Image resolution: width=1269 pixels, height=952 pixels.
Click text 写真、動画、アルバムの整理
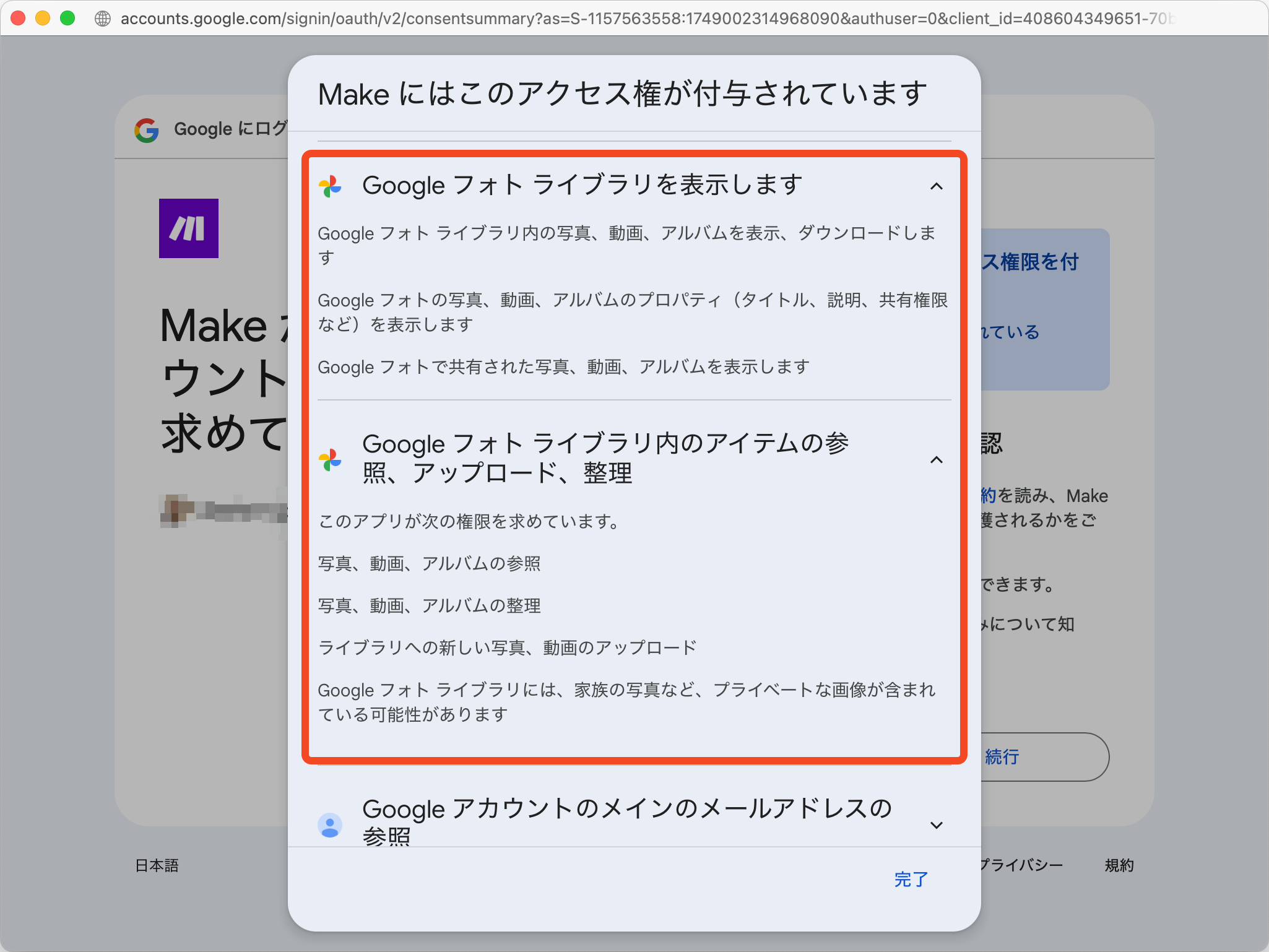tap(430, 605)
